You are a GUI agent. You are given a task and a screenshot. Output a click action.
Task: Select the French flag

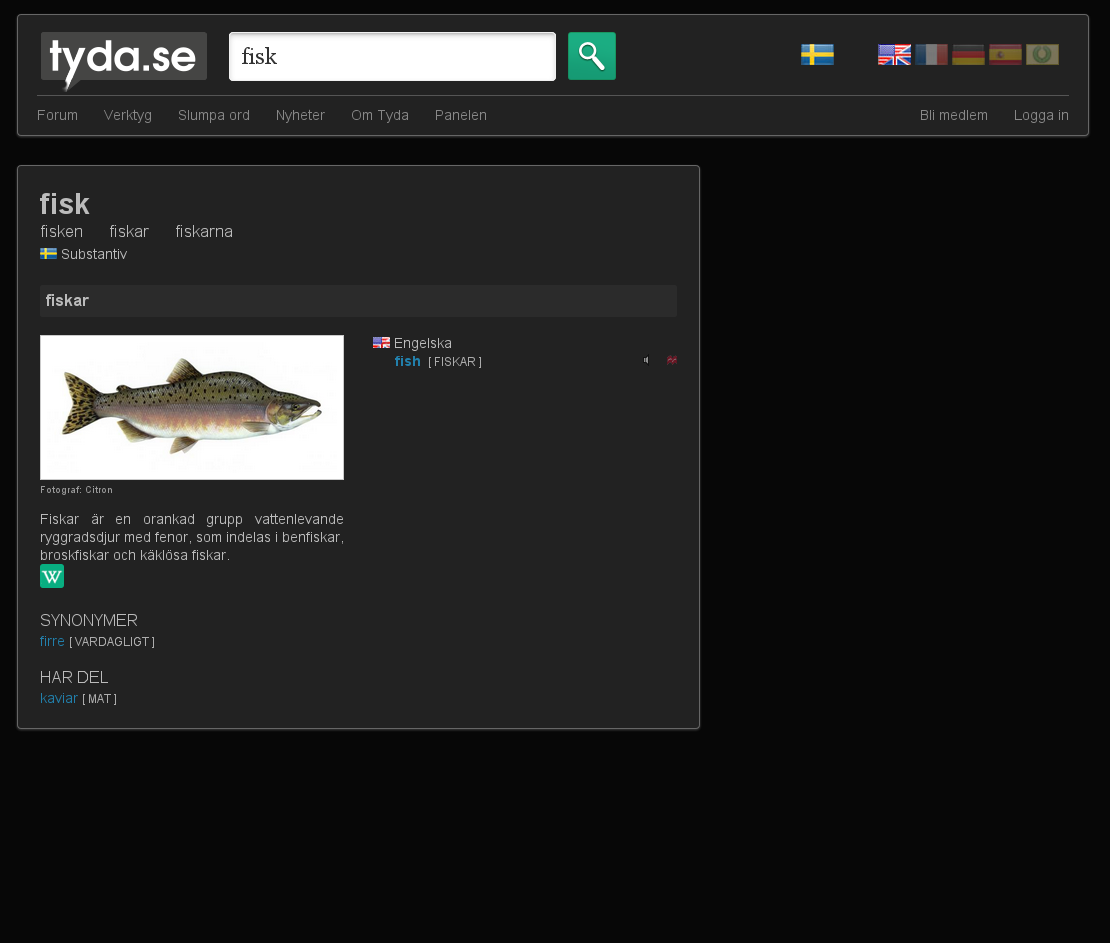tap(931, 55)
